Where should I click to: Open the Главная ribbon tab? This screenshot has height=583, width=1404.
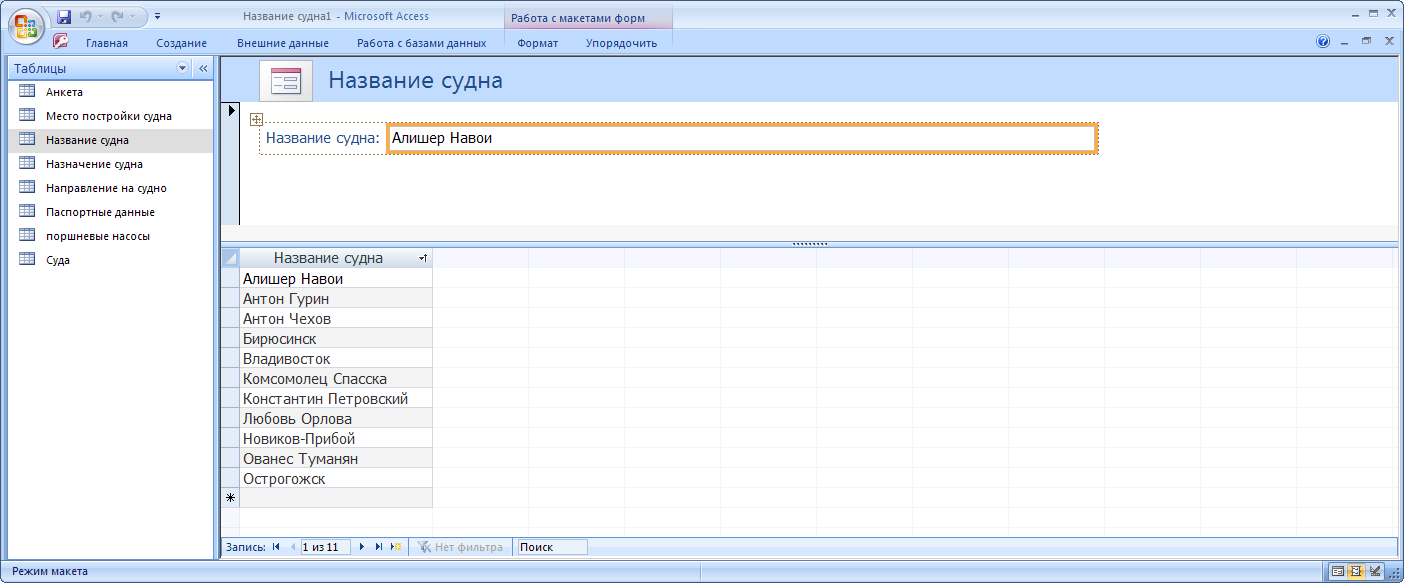coord(107,43)
